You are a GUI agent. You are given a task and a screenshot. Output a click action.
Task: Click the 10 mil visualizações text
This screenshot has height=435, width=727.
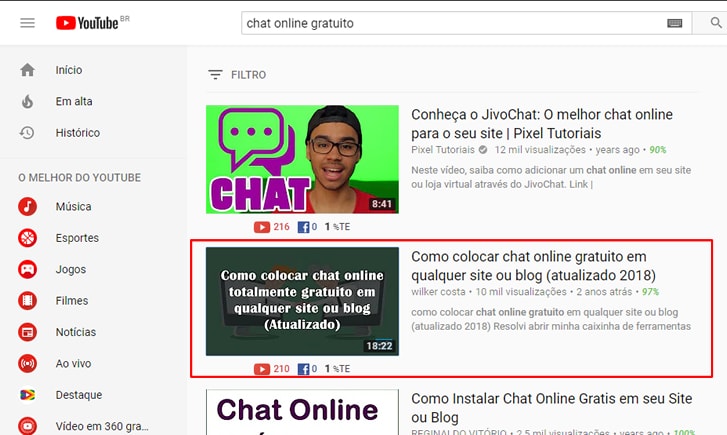pyautogui.click(x=521, y=292)
